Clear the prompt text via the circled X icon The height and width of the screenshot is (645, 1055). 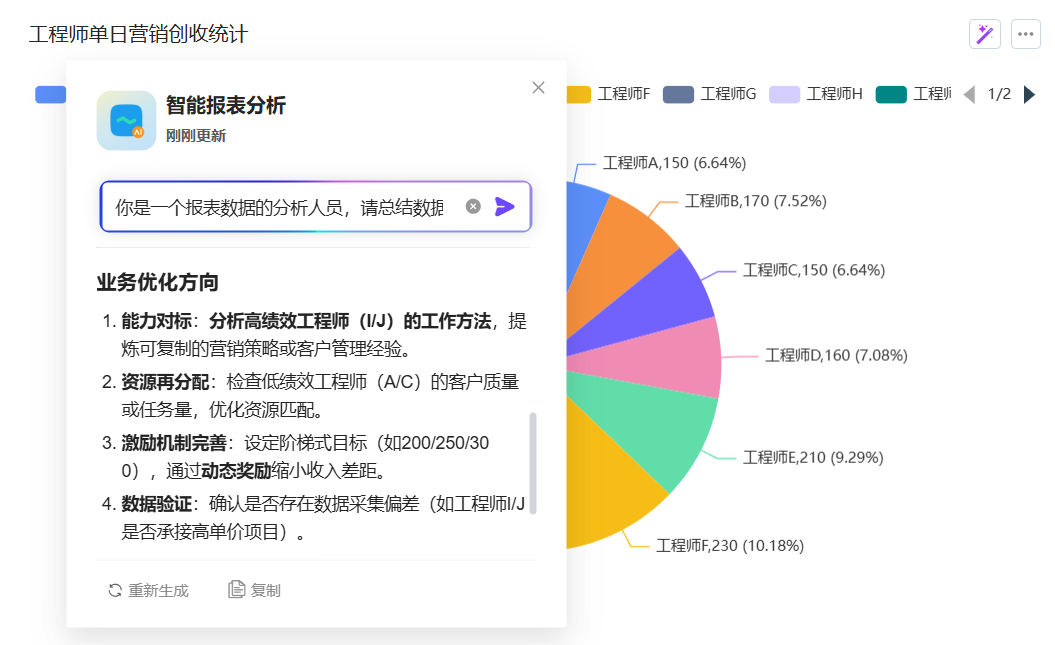click(472, 206)
